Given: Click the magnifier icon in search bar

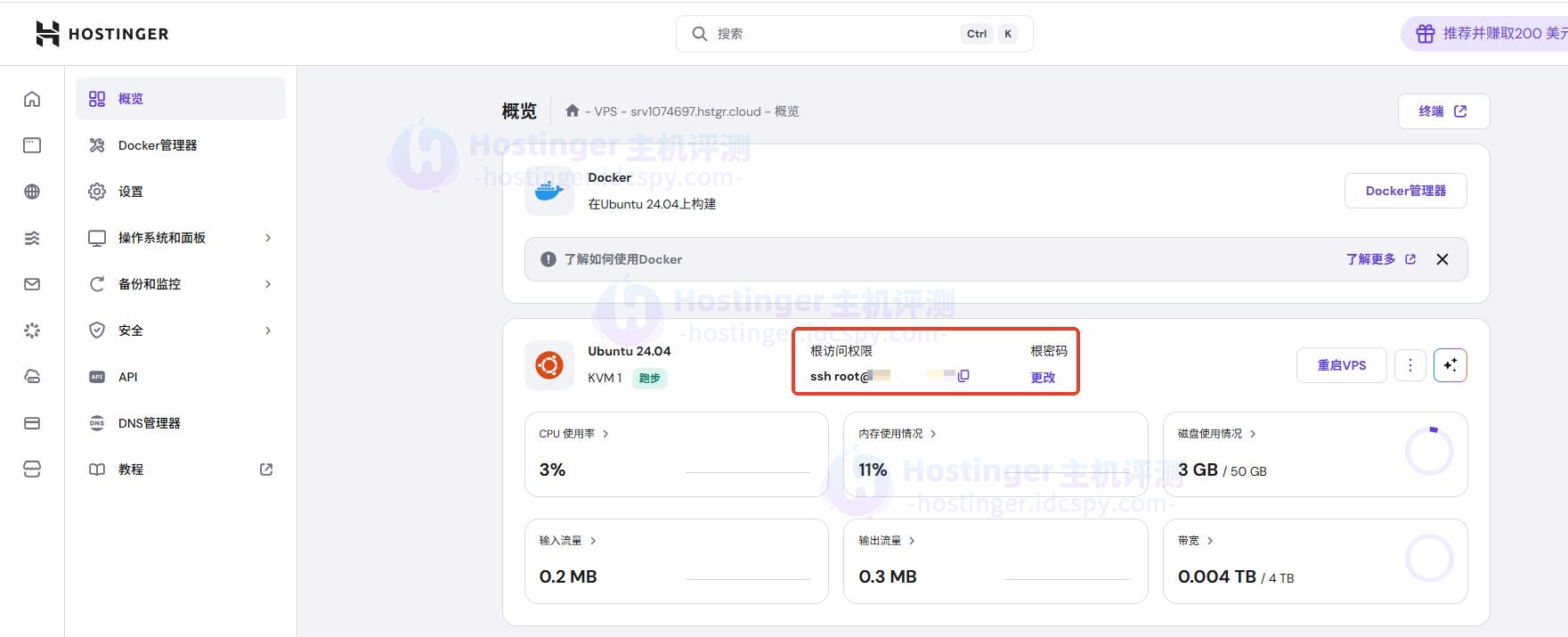Looking at the screenshot, I should [700, 34].
